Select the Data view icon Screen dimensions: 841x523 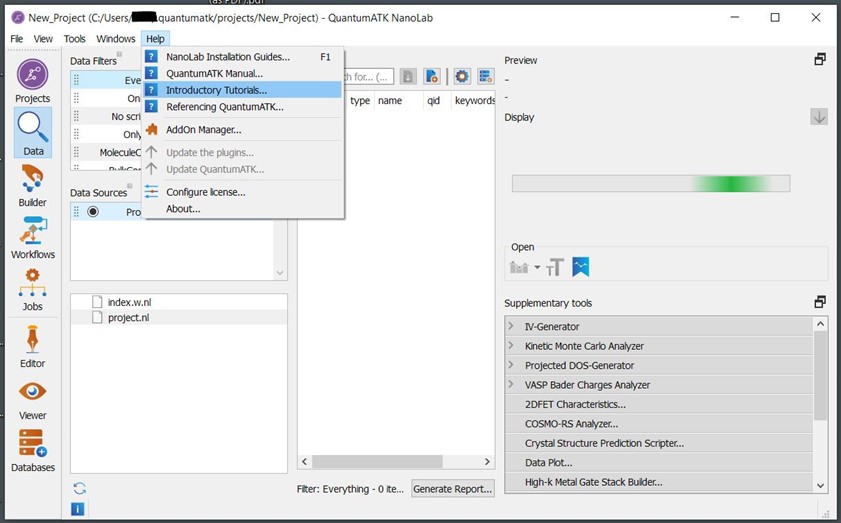point(33,132)
